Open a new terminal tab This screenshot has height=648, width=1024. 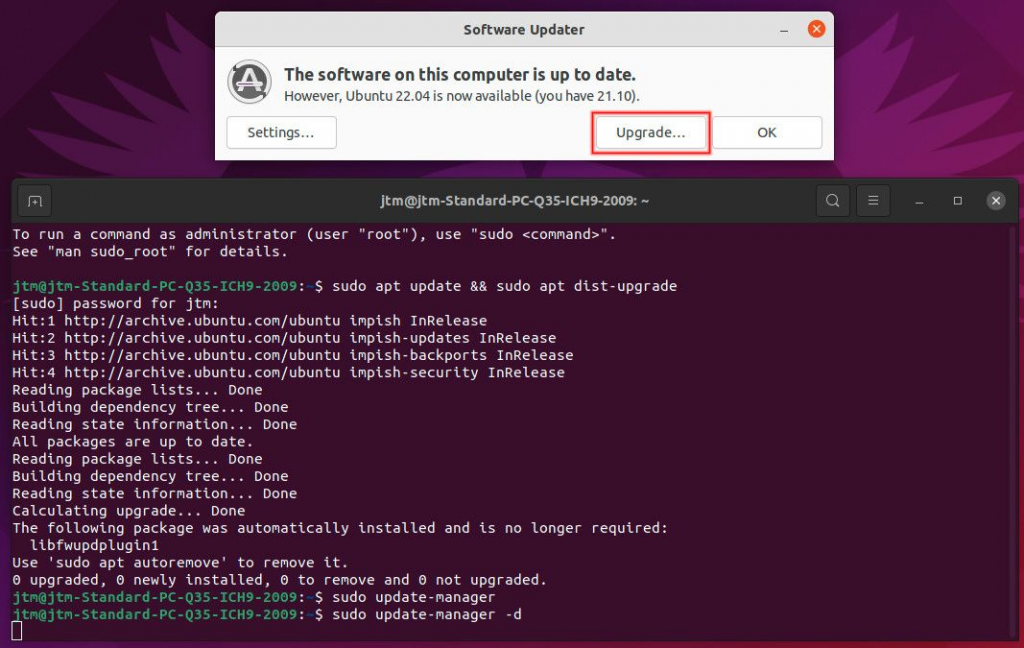[35, 201]
